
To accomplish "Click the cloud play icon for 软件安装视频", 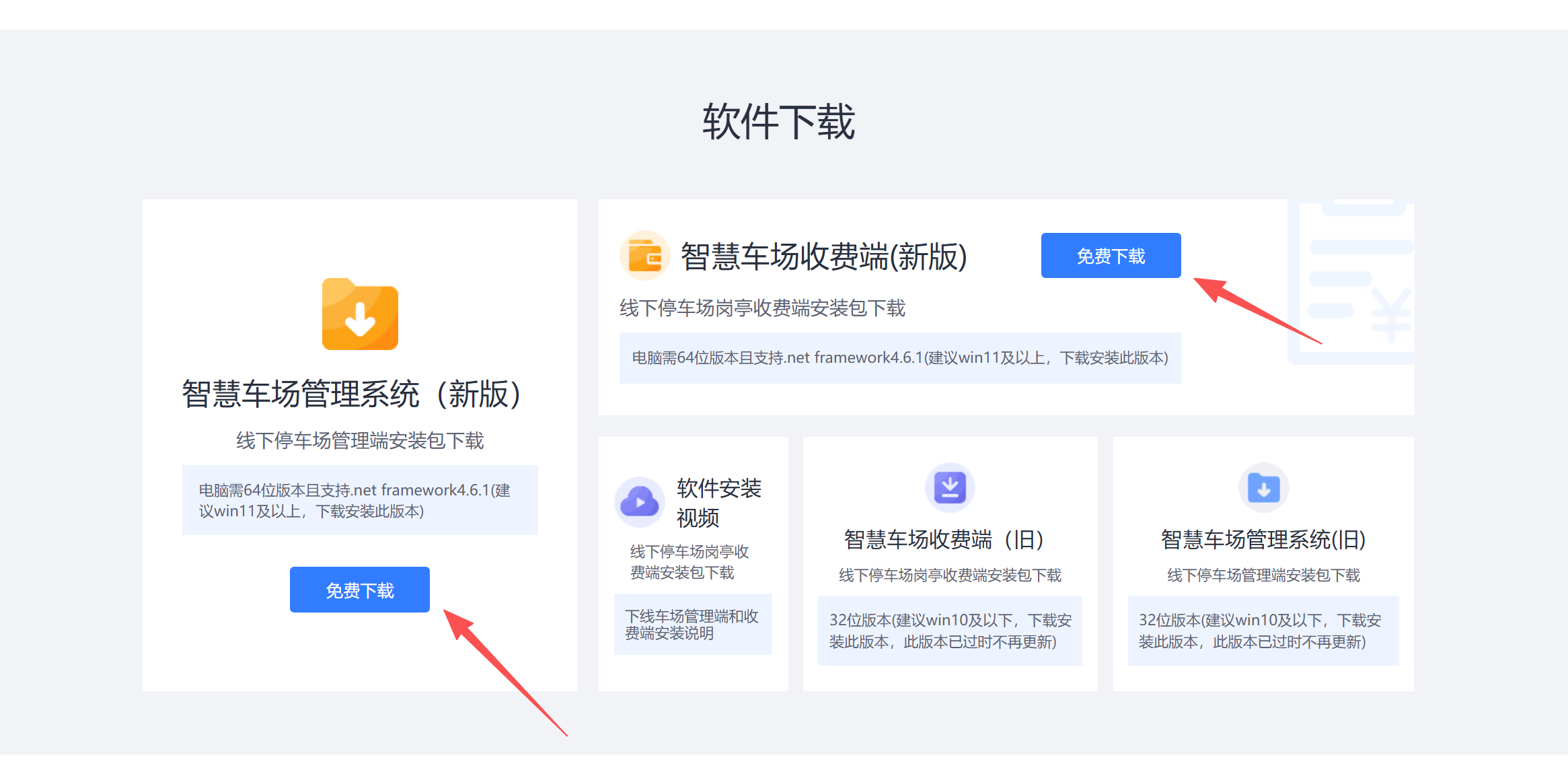I will [639, 502].
